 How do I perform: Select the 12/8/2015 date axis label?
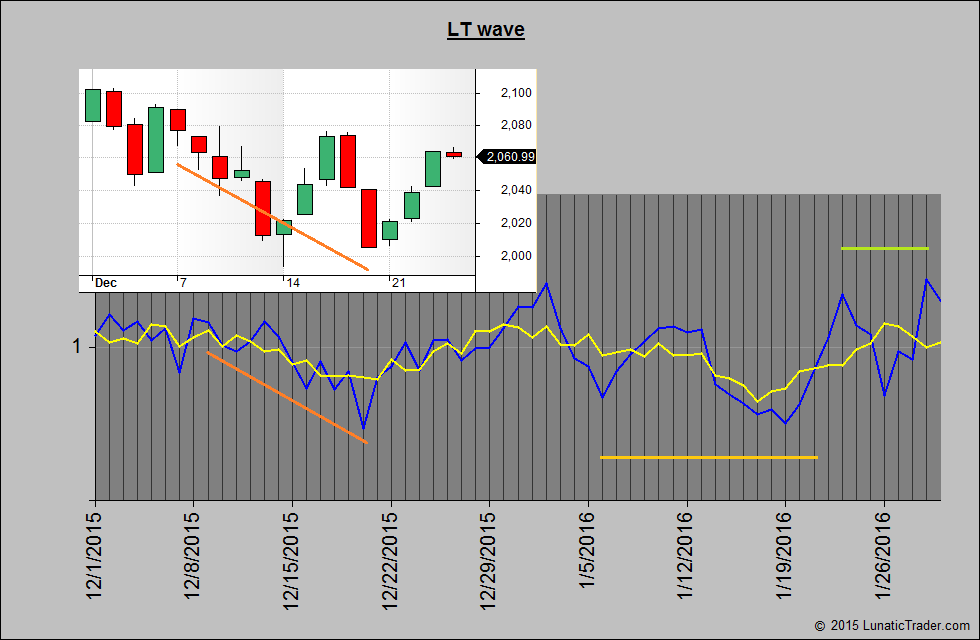coord(194,553)
